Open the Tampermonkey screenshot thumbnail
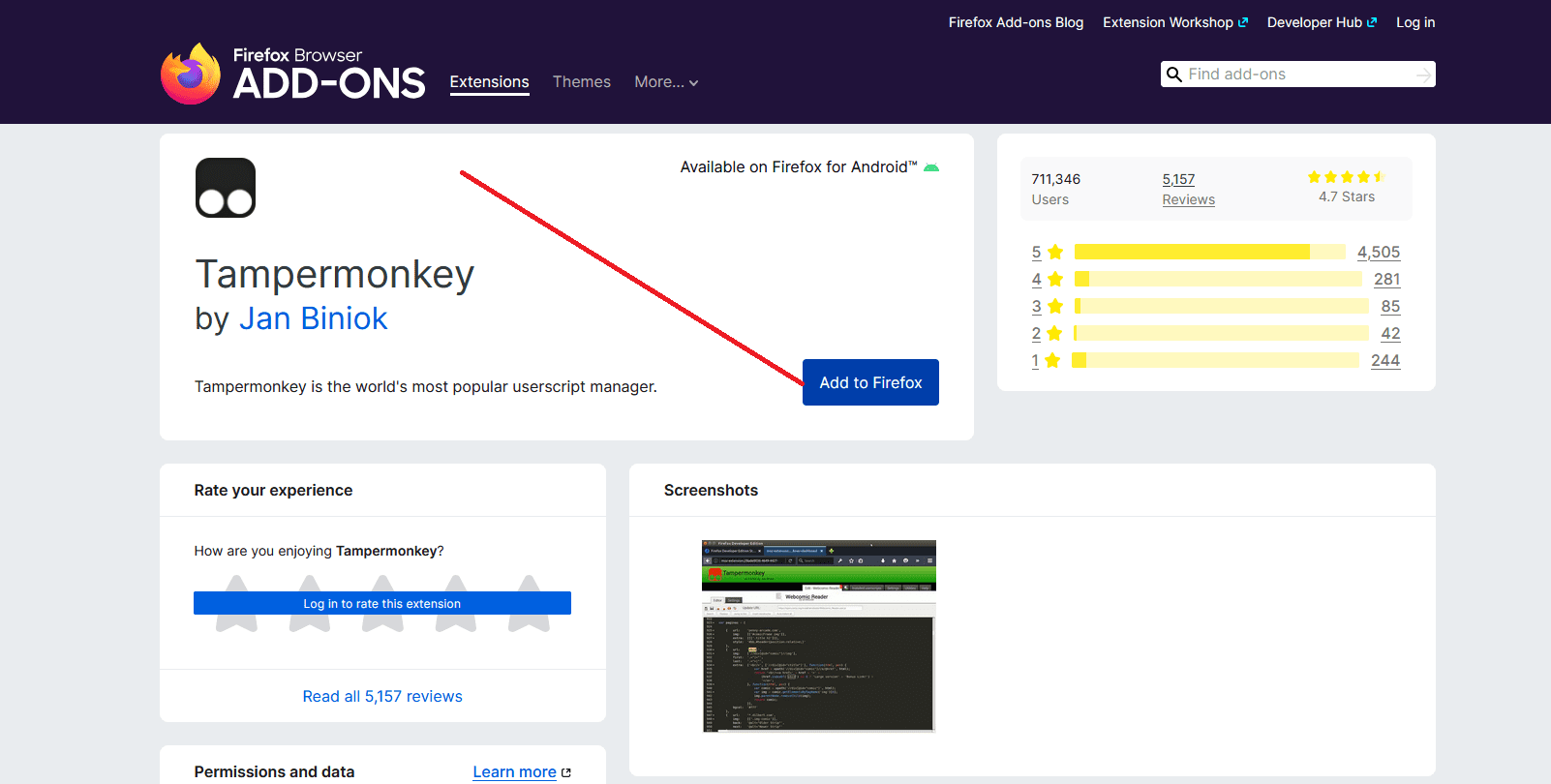The height and width of the screenshot is (784, 1551). coord(819,636)
